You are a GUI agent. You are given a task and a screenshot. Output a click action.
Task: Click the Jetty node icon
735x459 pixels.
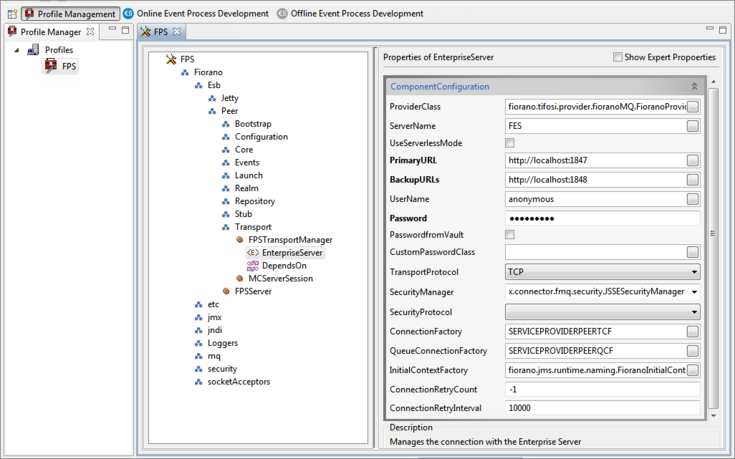pyautogui.click(x=212, y=98)
